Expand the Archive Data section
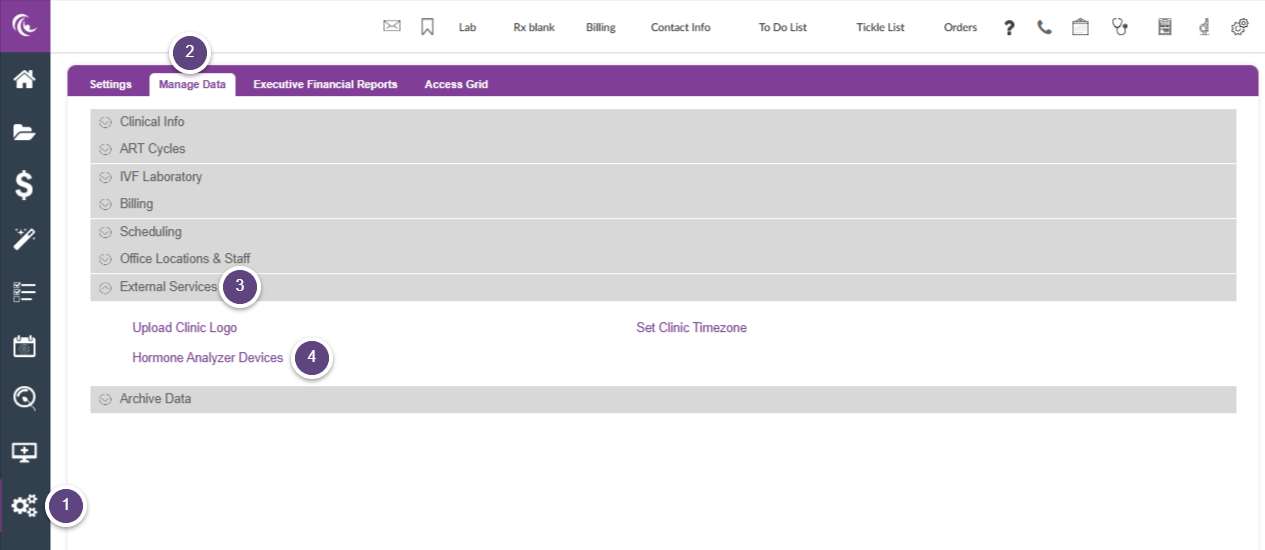 [x=663, y=399]
